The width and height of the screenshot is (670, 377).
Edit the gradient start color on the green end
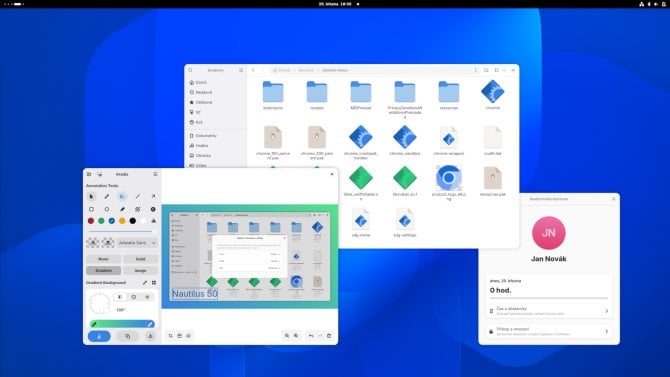click(x=94, y=324)
